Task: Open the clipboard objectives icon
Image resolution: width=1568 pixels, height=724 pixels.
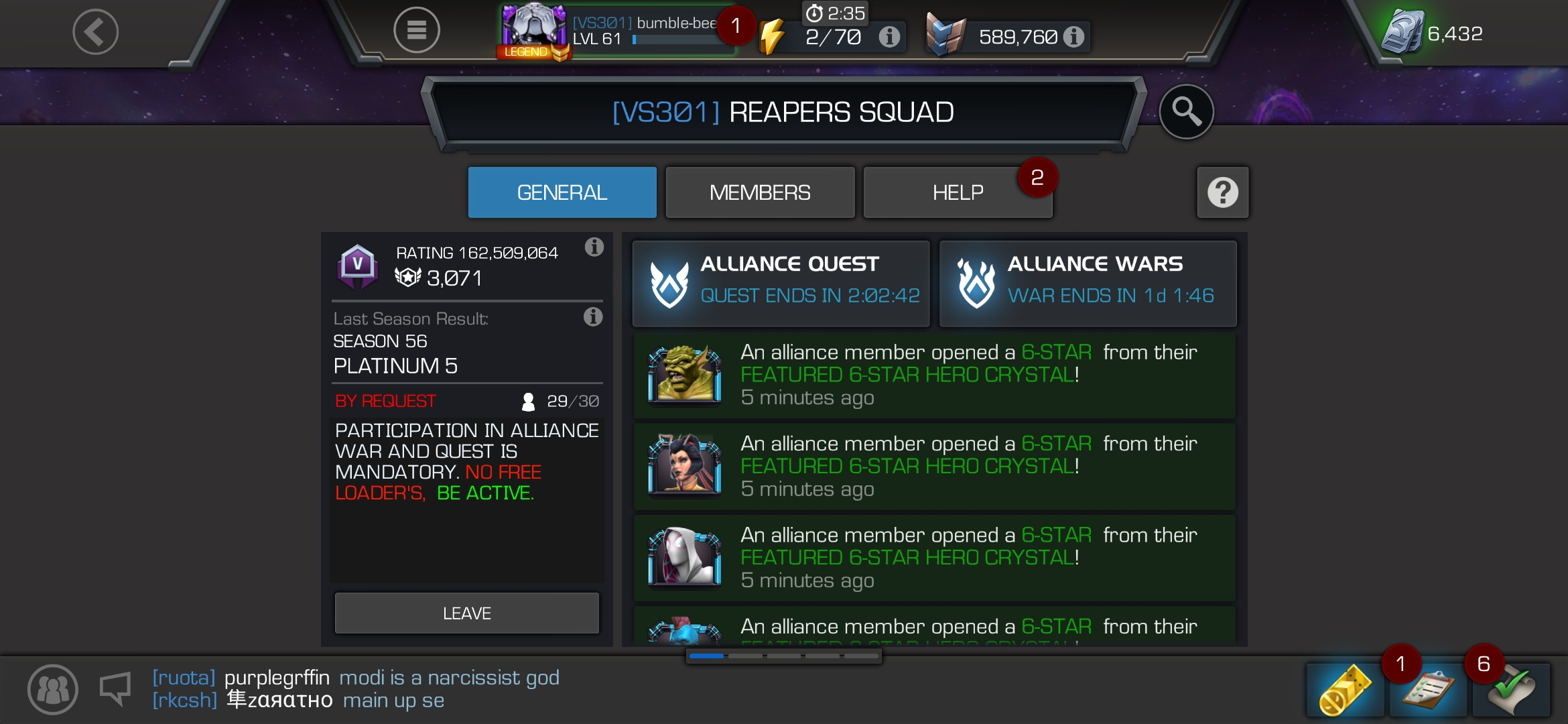Action: tap(1428, 690)
